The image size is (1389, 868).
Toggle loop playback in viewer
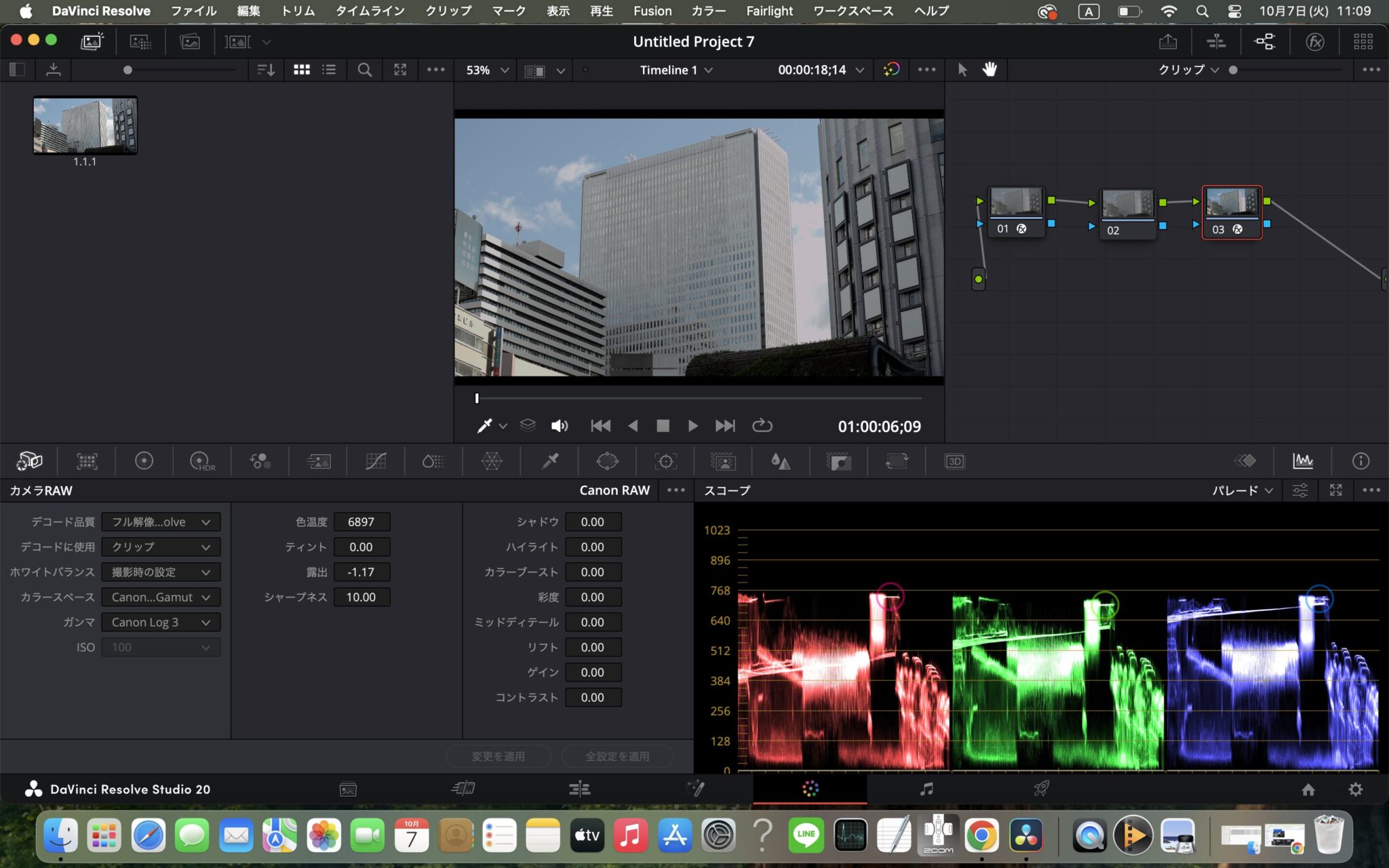(x=762, y=426)
